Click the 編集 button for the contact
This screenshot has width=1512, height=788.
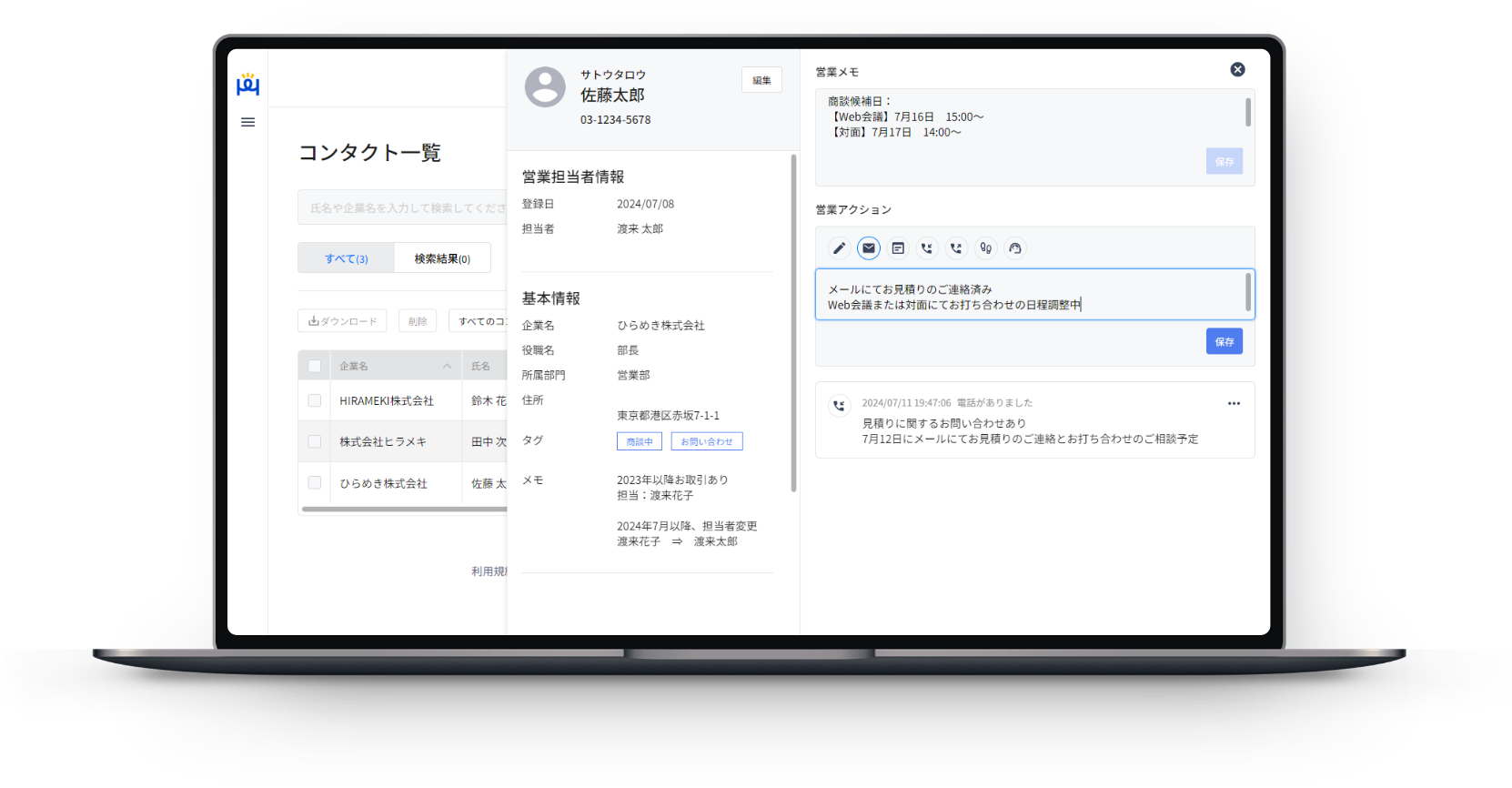[761, 80]
